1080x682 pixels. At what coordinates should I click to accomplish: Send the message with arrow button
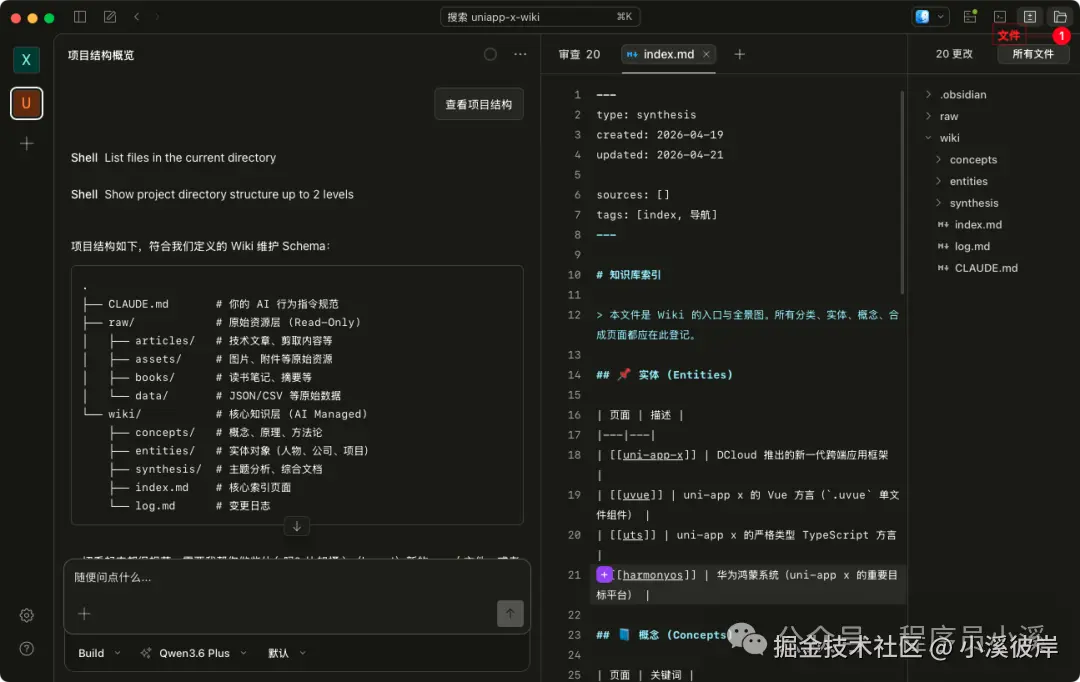tap(510, 614)
